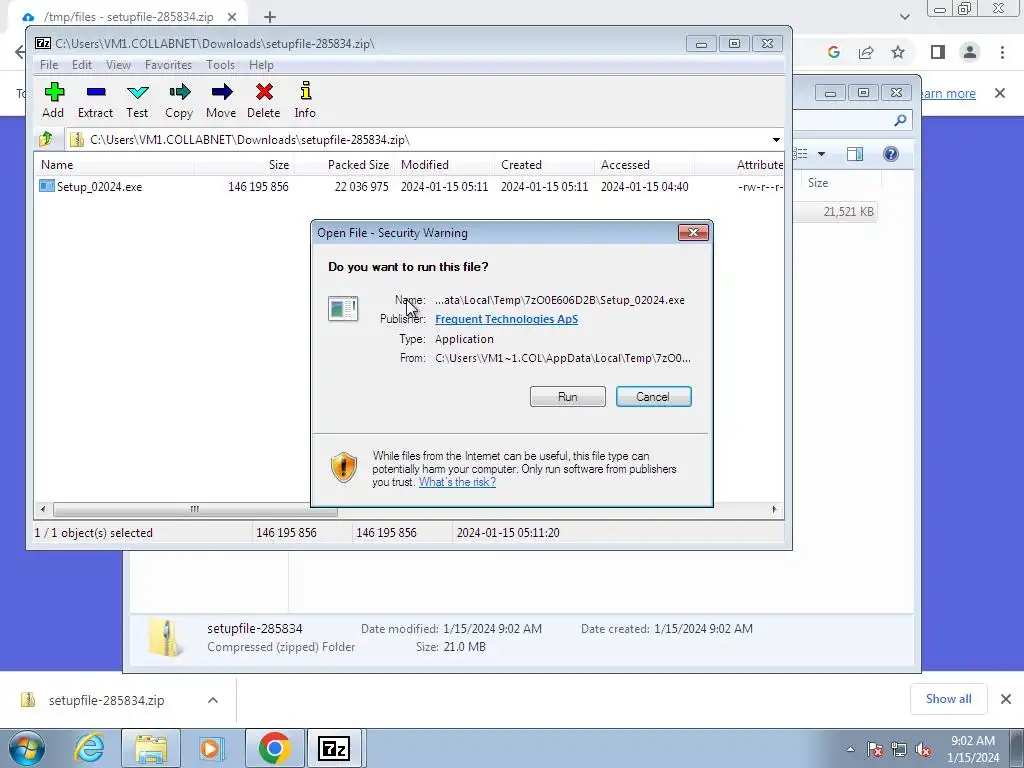The image size is (1024, 768).
Task: Bookmark this page with the star icon
Action: (x=899, y=52)
